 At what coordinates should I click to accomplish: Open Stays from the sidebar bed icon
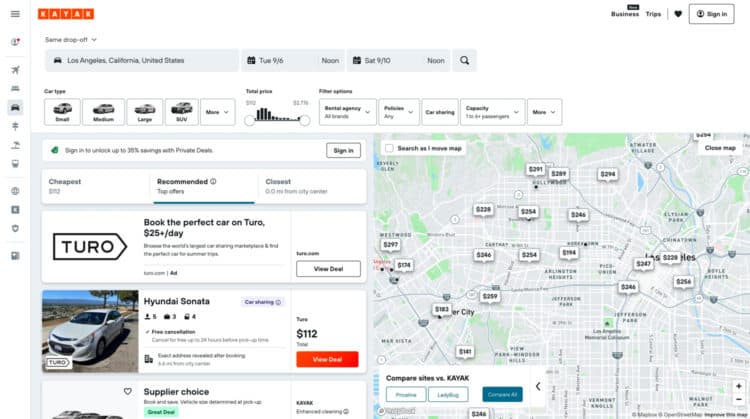pyautogui.click(x=15, y=88)
